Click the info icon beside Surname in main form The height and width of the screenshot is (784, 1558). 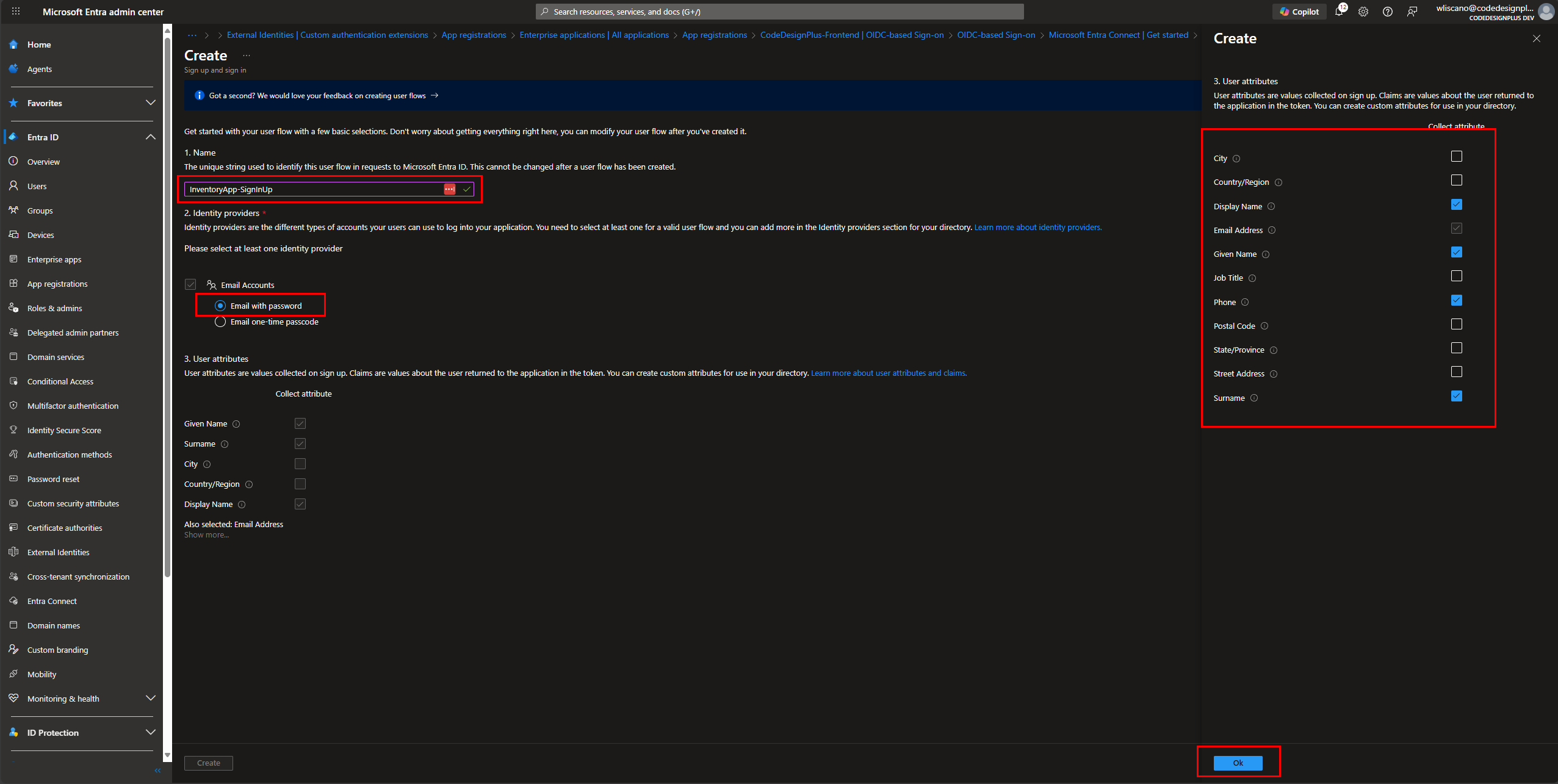tap(225, 444)
